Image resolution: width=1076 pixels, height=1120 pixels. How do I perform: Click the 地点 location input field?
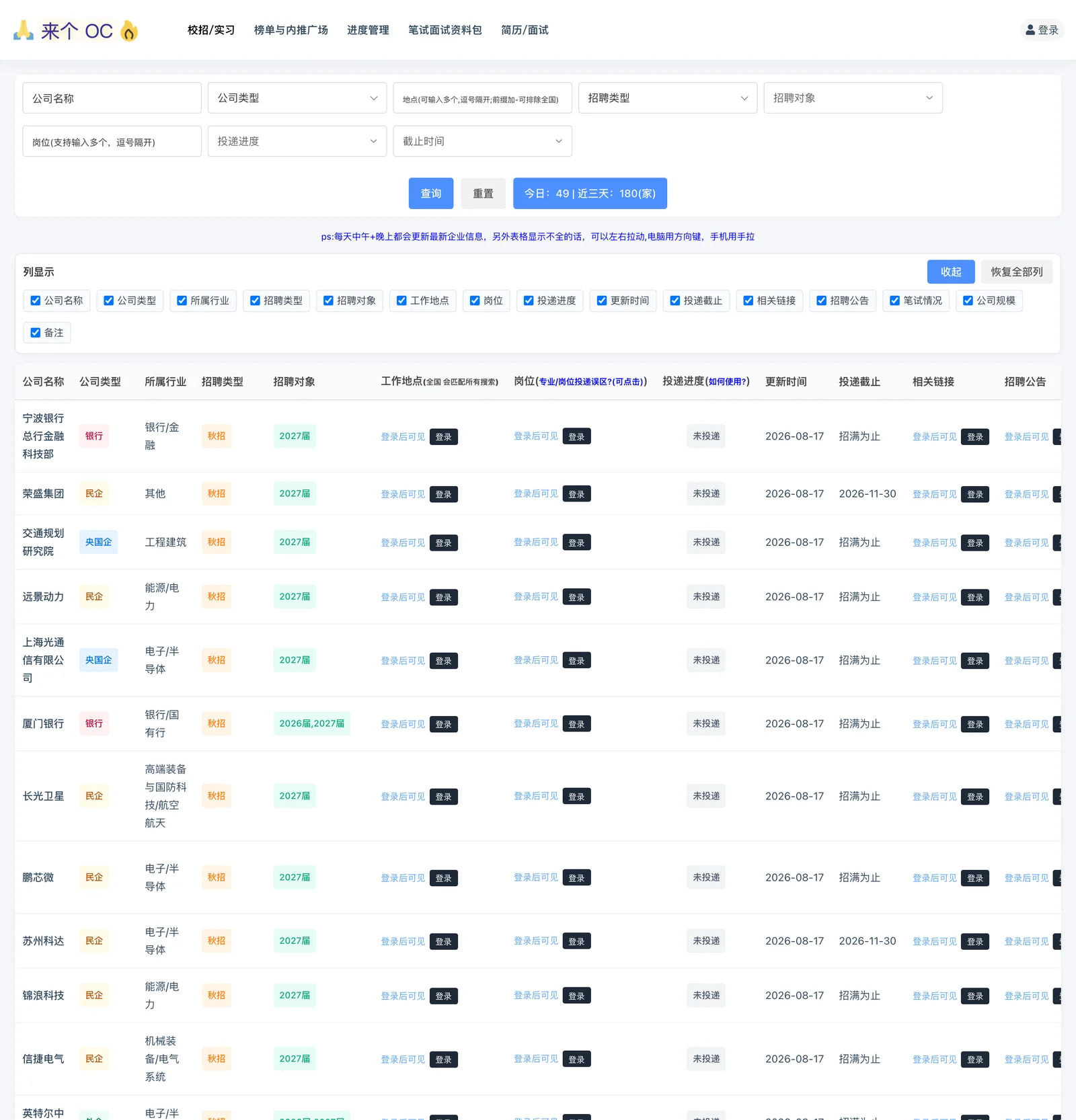[482, 98]
